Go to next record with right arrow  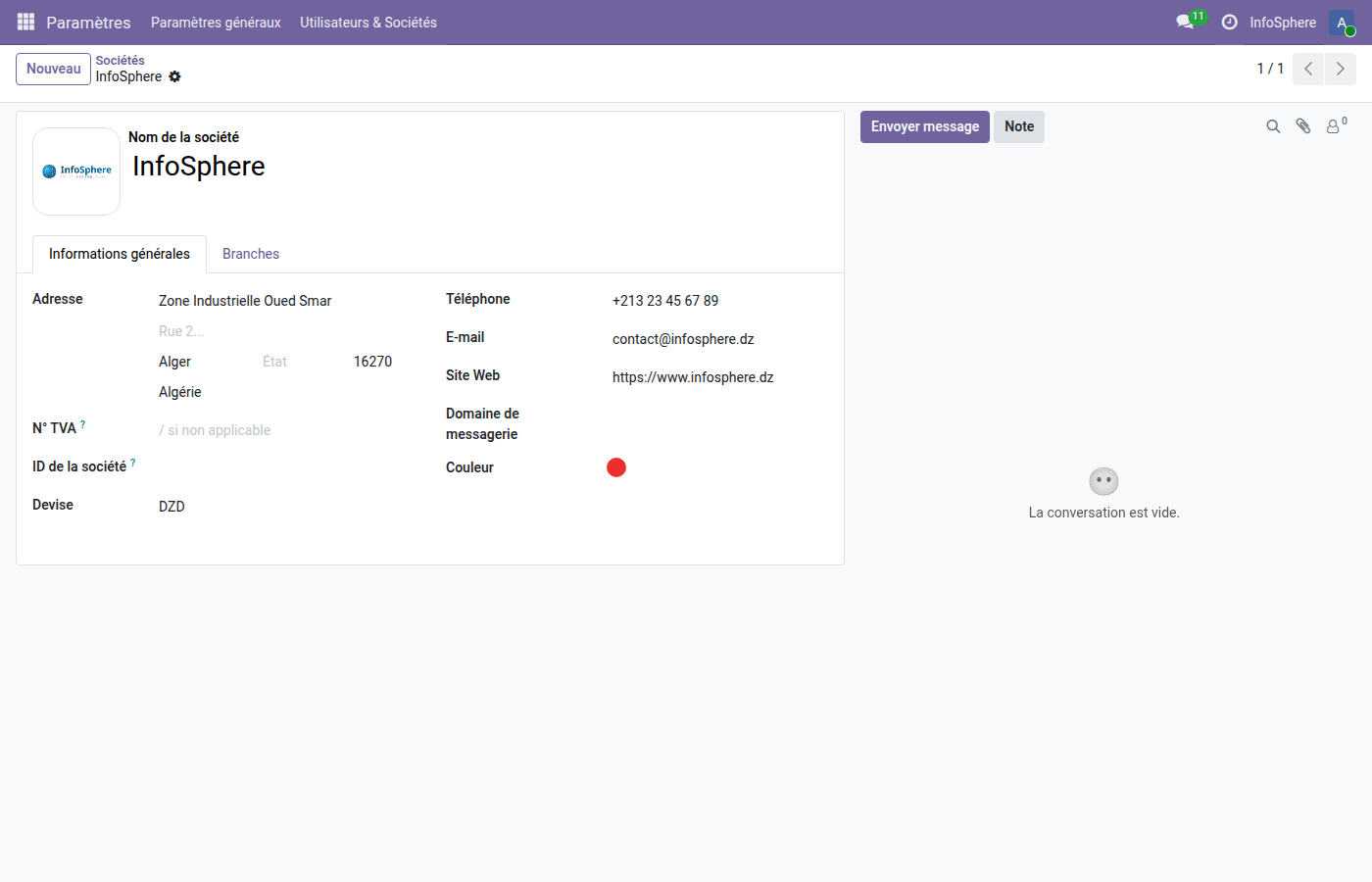point(1340,69)
